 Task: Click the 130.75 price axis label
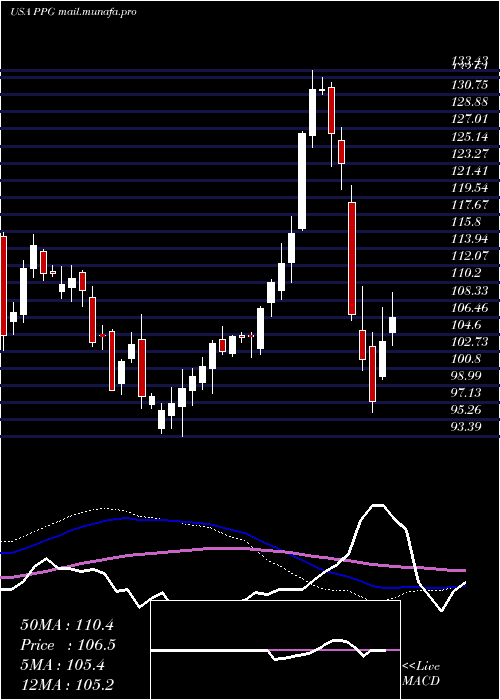470,86
